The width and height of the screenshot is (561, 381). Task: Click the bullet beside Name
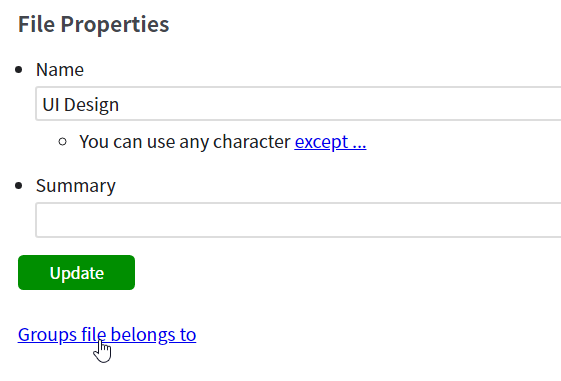19,70
